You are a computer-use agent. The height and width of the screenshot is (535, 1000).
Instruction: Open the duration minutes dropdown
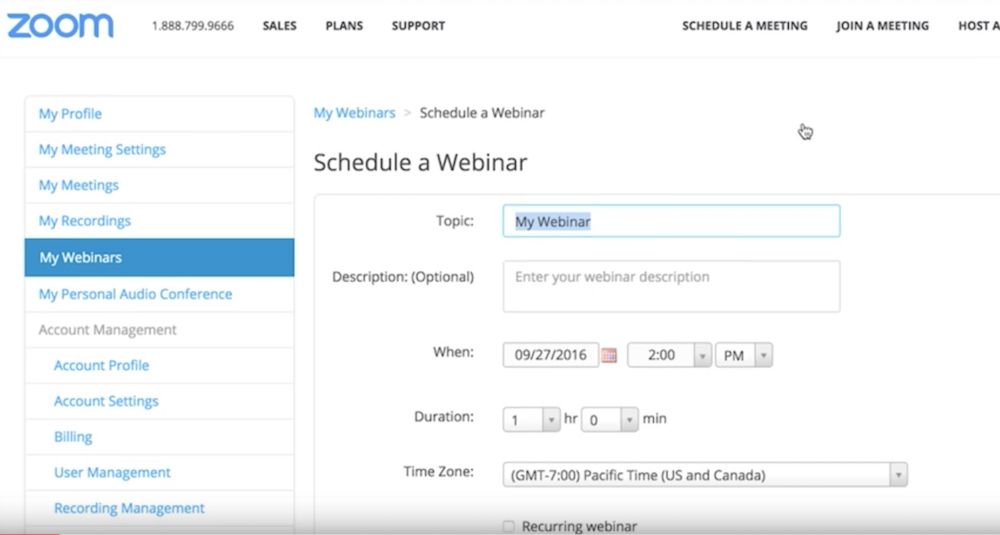(x=609, y=419)
